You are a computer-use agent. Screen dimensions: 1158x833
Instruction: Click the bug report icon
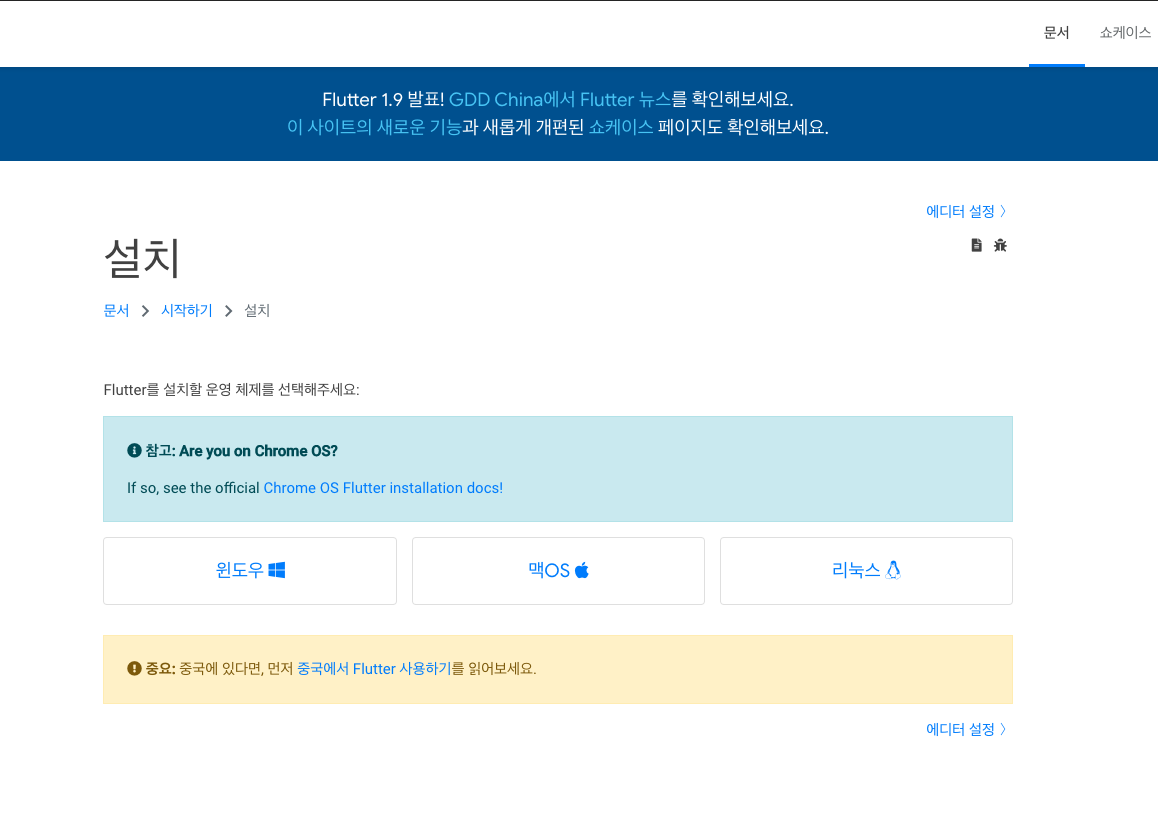coord(1000,245)
